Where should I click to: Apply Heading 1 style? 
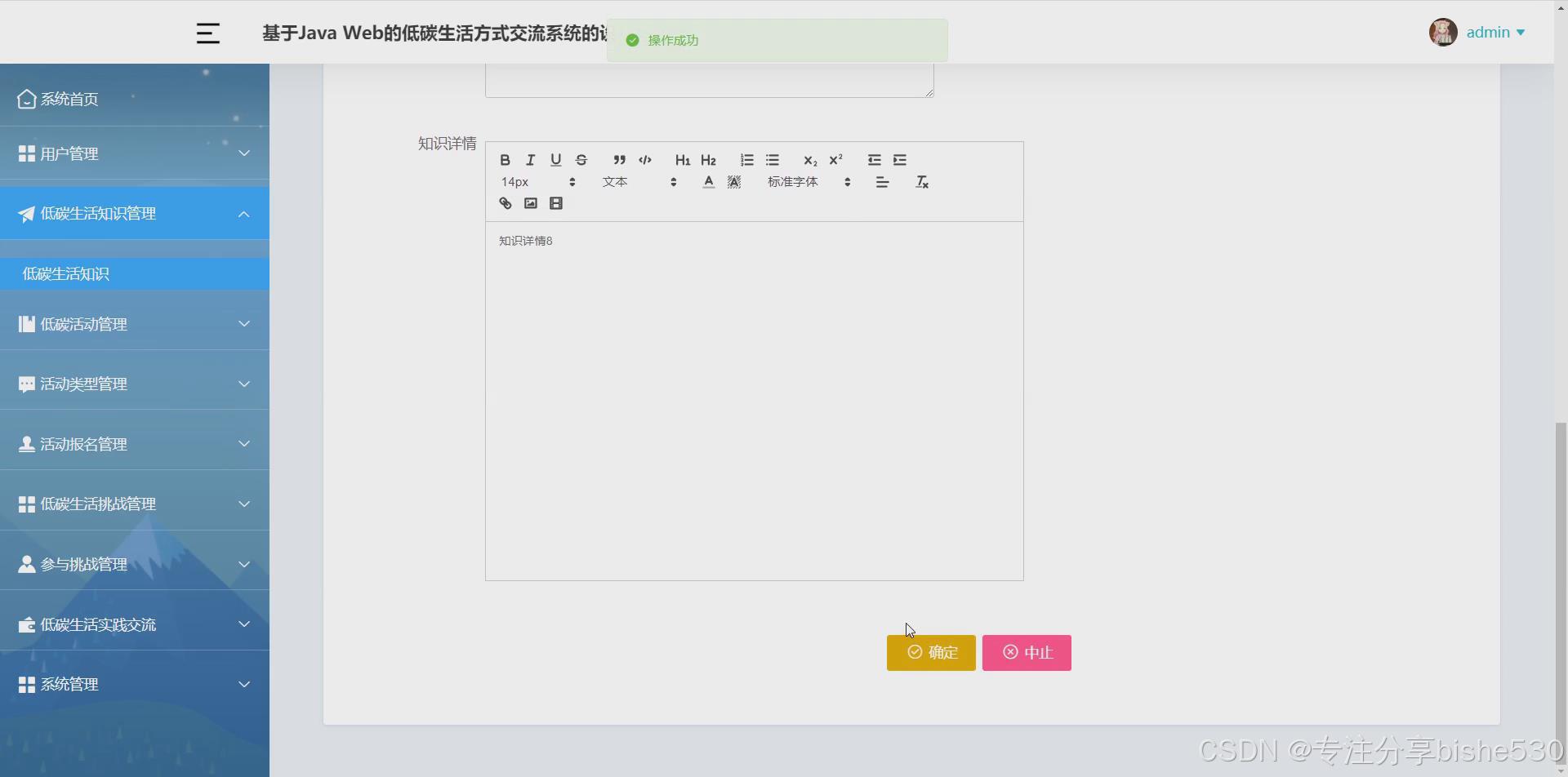[x=683, y=160]
